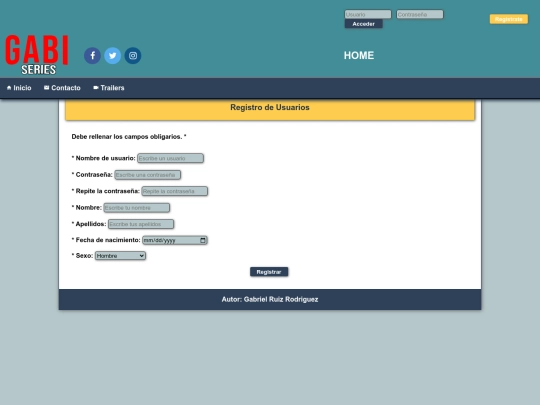The width and height of the screenshot is (540, 405).
Task: Click 'Autor: Gabriel Ruiz Rodriguez' footer text
Action: [270, 299]
